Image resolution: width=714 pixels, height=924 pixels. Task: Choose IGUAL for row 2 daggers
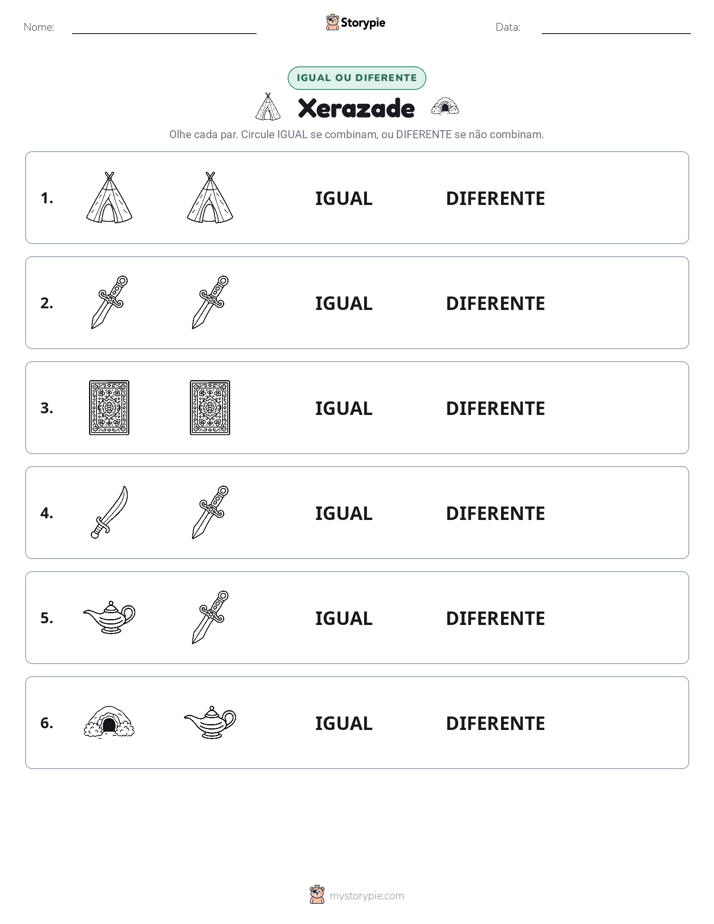[343, 303]
